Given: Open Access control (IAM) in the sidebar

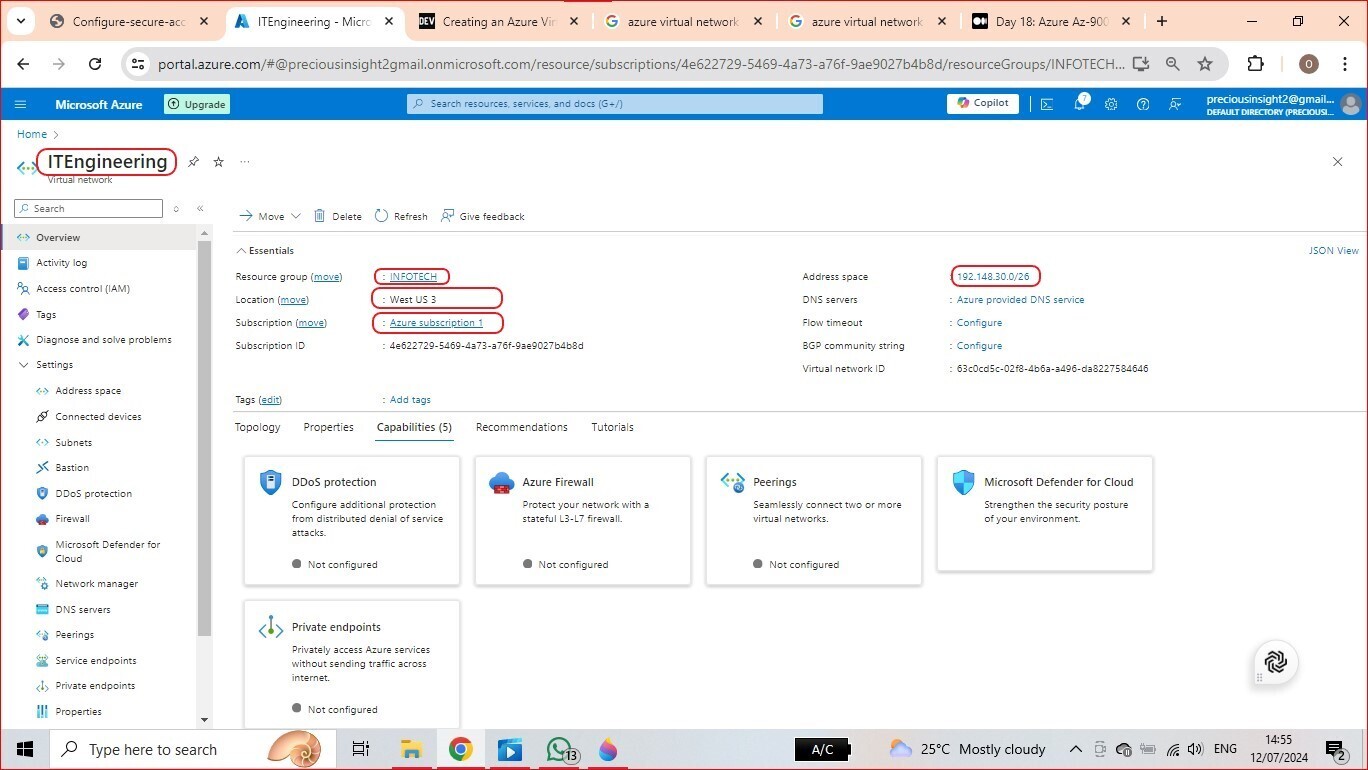Looking at the screenshot, I should (83, 289).
